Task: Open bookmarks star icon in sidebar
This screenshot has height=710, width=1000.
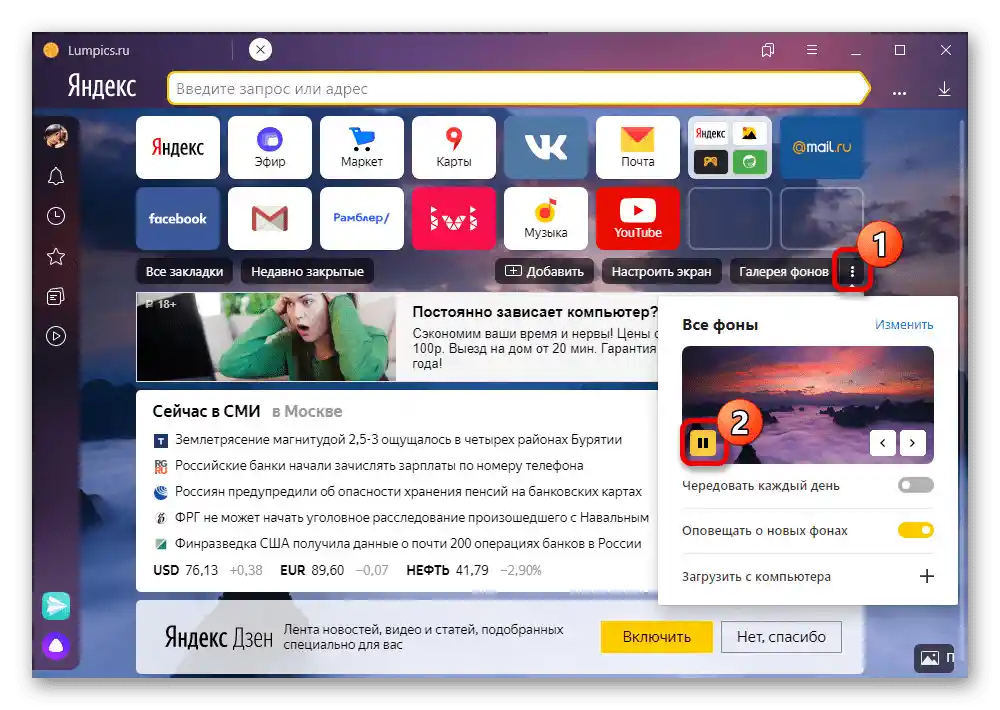Action: pyautogui.click(x=56, y=256)
